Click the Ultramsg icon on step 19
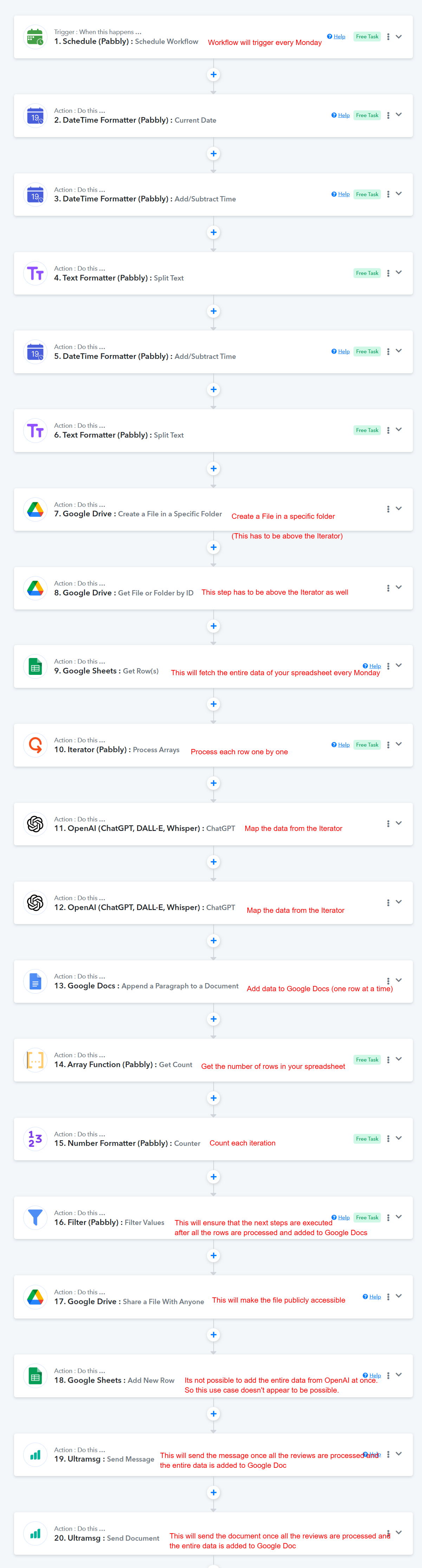 pyautogui.click(x=35, y=1454)
